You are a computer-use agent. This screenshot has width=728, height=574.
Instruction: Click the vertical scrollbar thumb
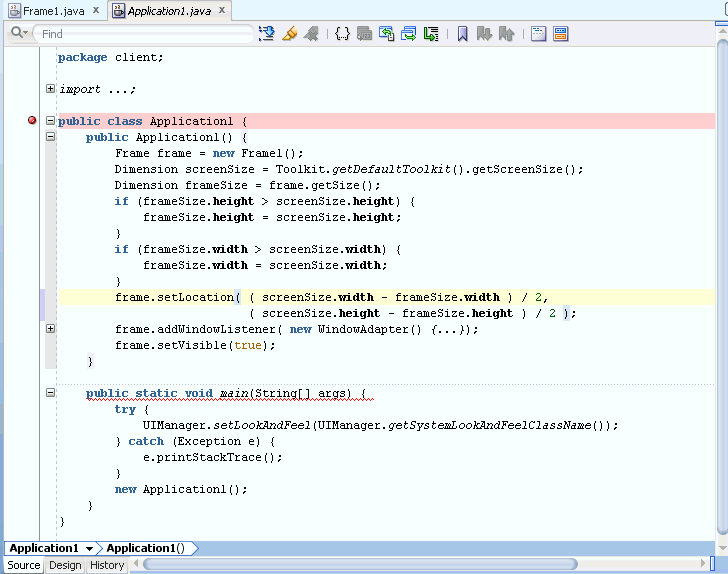click(x=722, y=286)
